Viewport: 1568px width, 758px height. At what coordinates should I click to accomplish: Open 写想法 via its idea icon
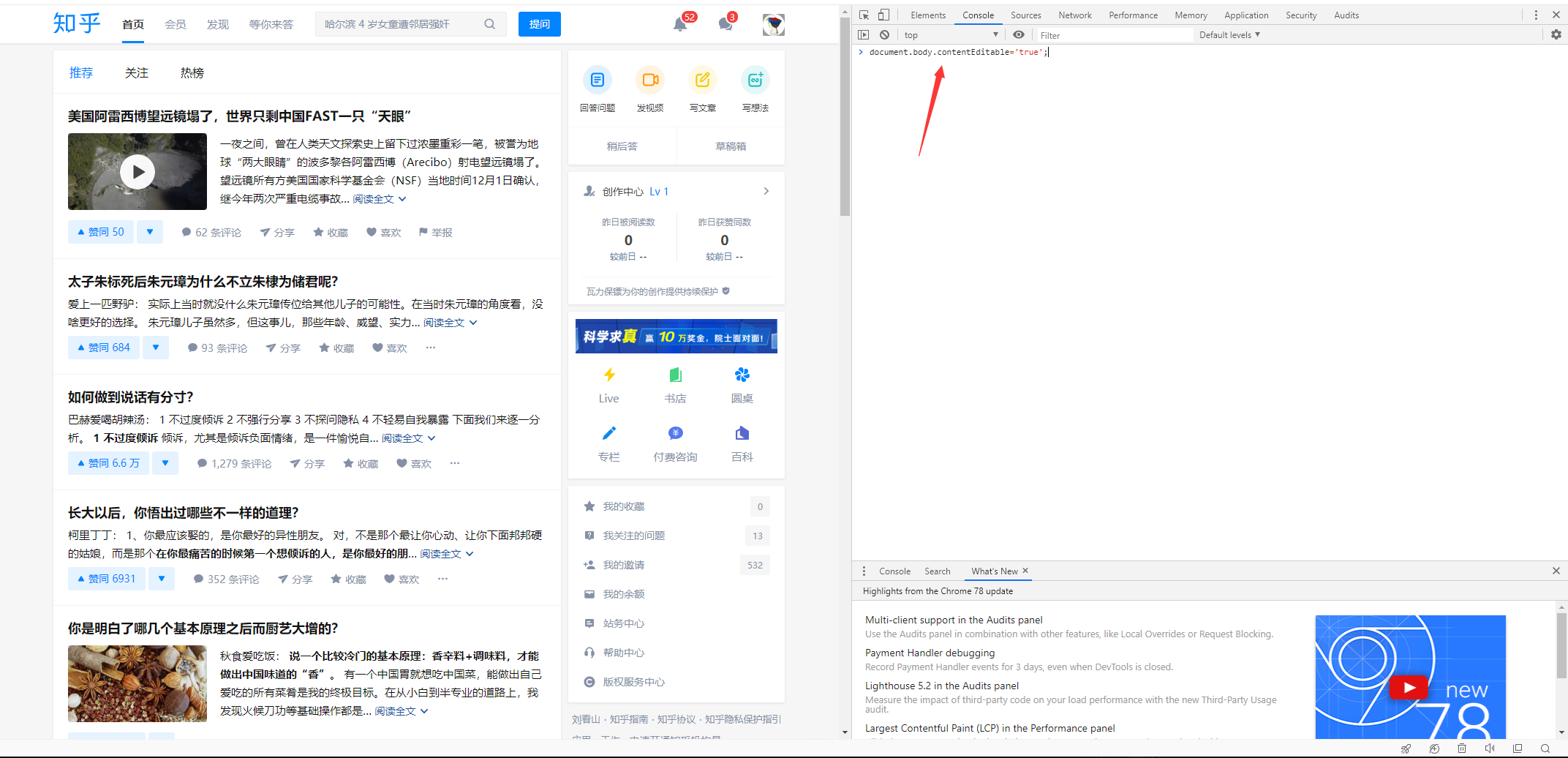(755, 80)
